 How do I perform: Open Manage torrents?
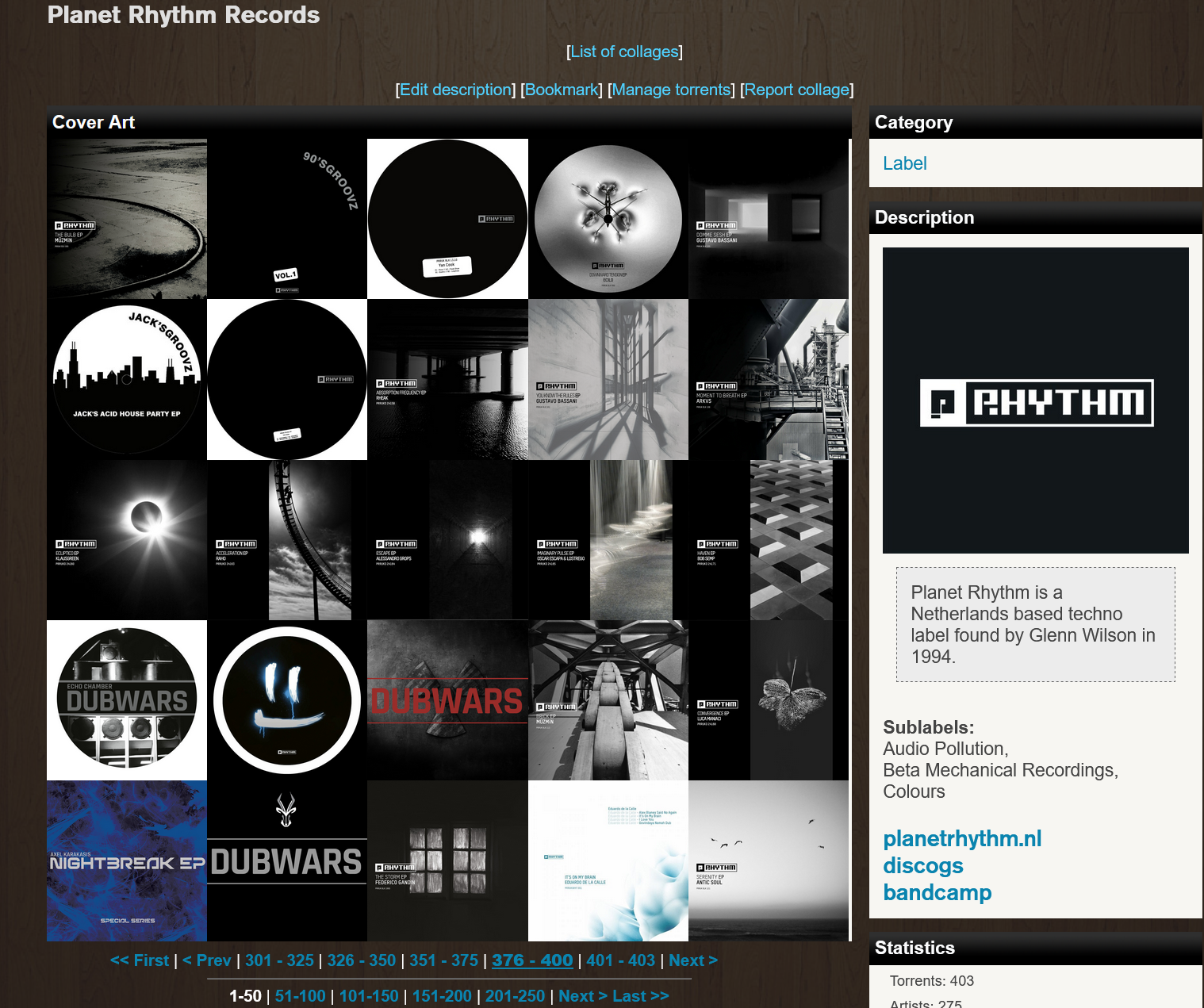(671, 90)
